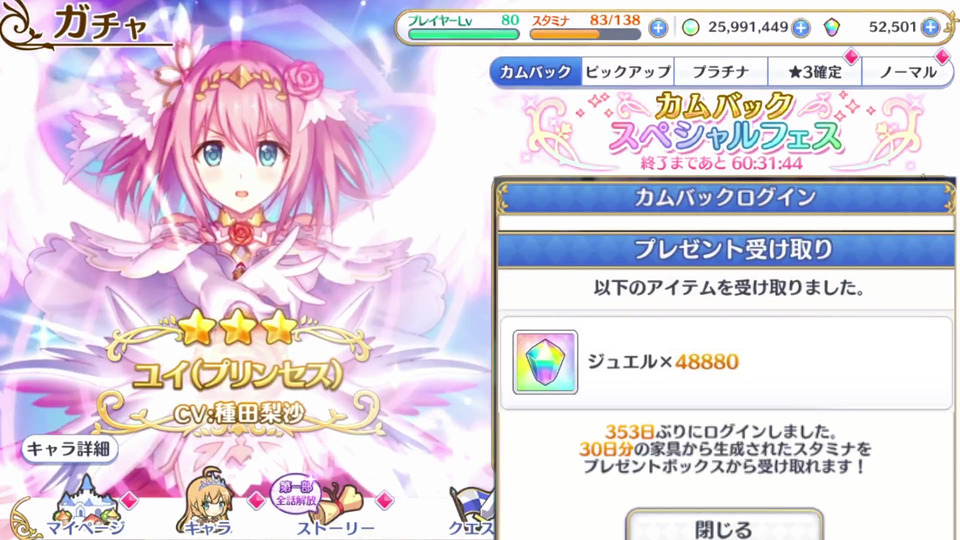This screenshot has width=960, height=540.
Task: Close the present dialog with 閉じる
Action: pos(724,527)
